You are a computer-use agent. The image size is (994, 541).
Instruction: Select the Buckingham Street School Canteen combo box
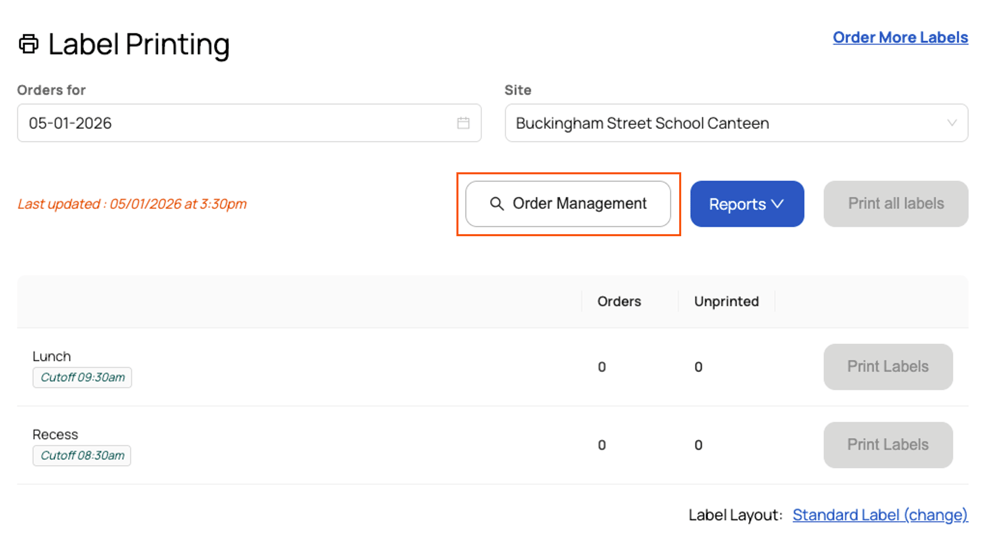click(736, 123)
